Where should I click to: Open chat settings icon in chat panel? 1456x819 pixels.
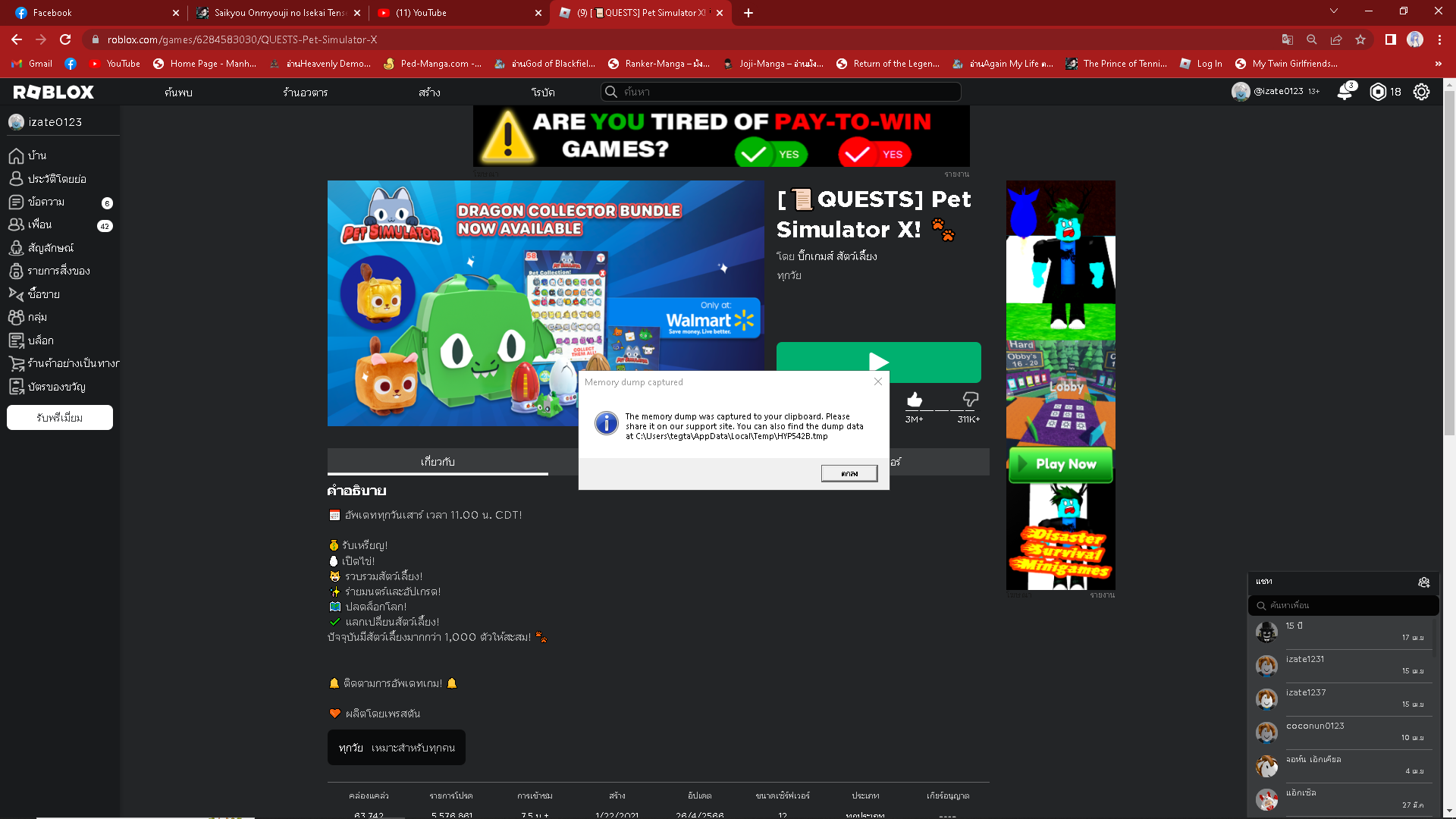[x=1423, y=582]
